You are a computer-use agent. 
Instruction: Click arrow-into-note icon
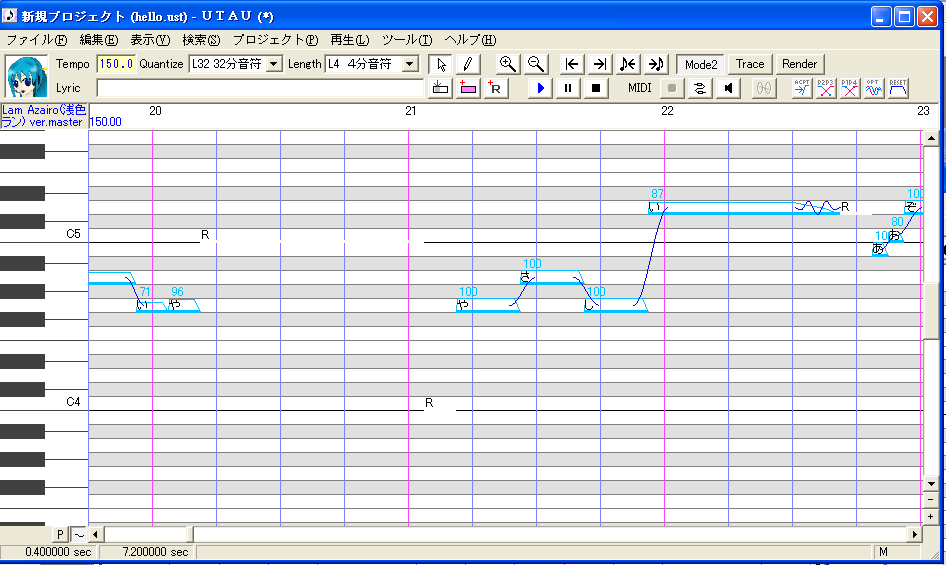(655, 64)
